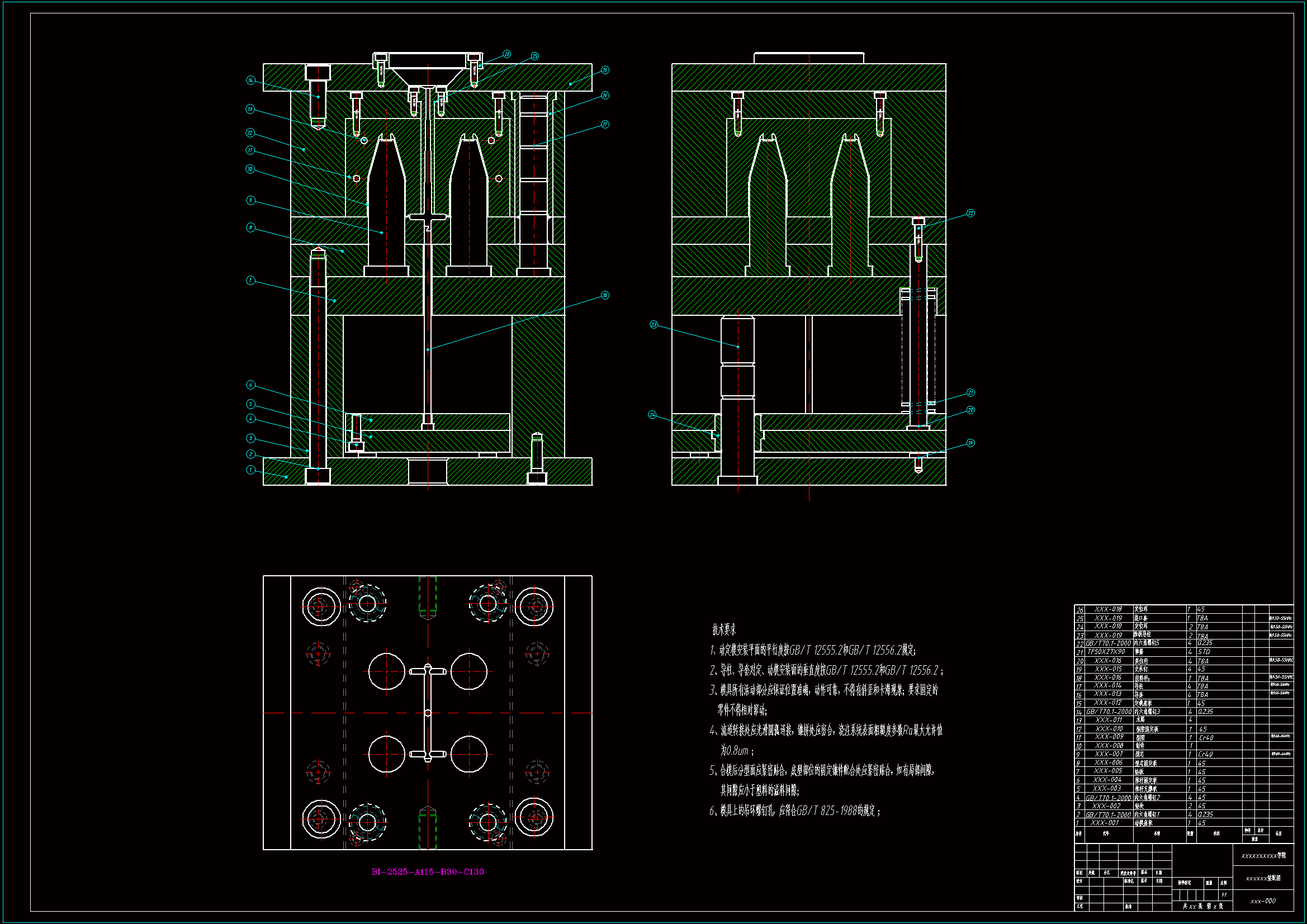Click part balloon number 17
This screenshot has width=1307, height=924.
pyautogui.click(x=604, y=124)
